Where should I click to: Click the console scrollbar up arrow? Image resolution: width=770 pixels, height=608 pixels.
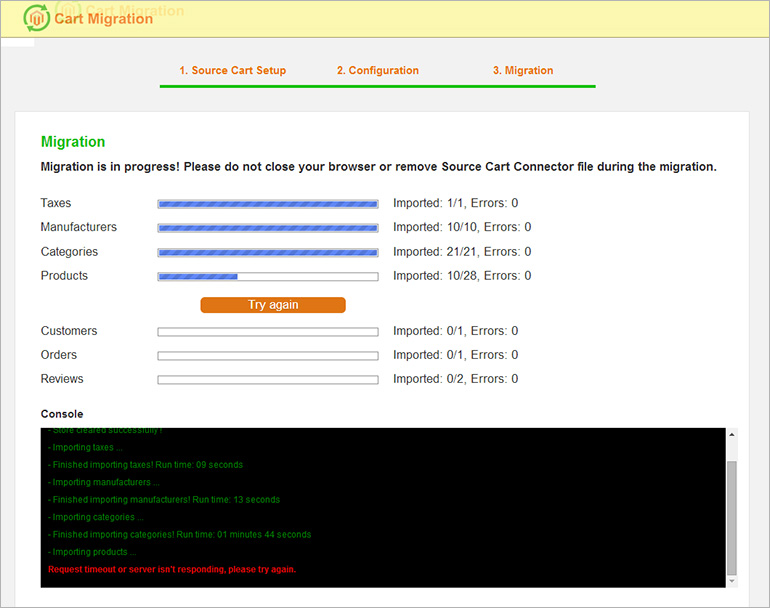(732, 435)
